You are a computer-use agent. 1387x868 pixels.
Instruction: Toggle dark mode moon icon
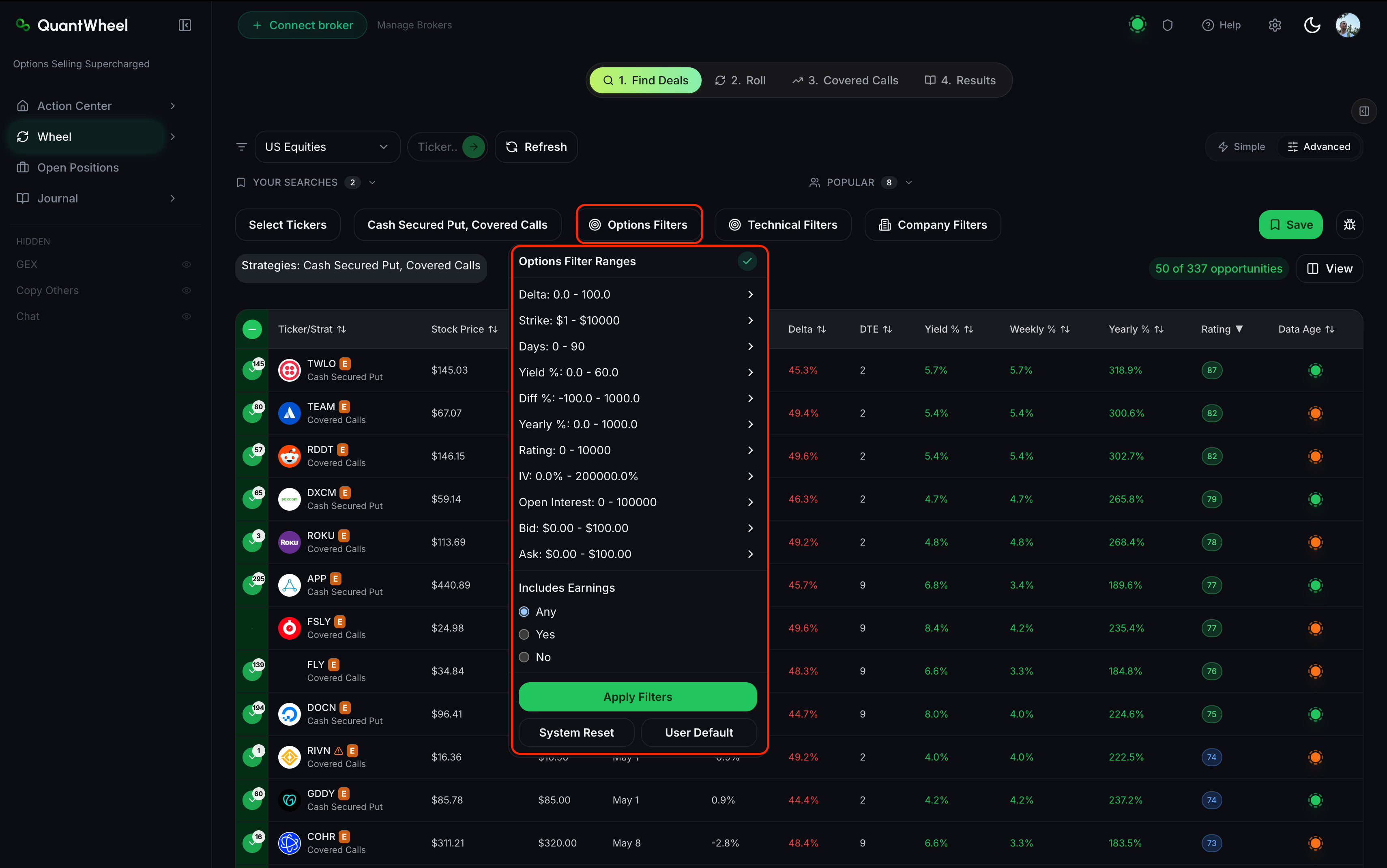(1312, 25)
